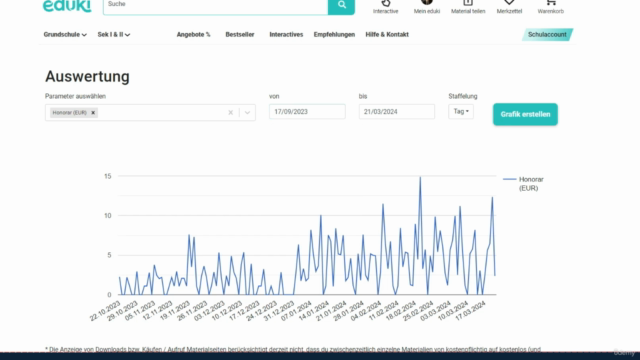
Task: Click the 22.10.2023 axis label
Action: coord(106,311)
